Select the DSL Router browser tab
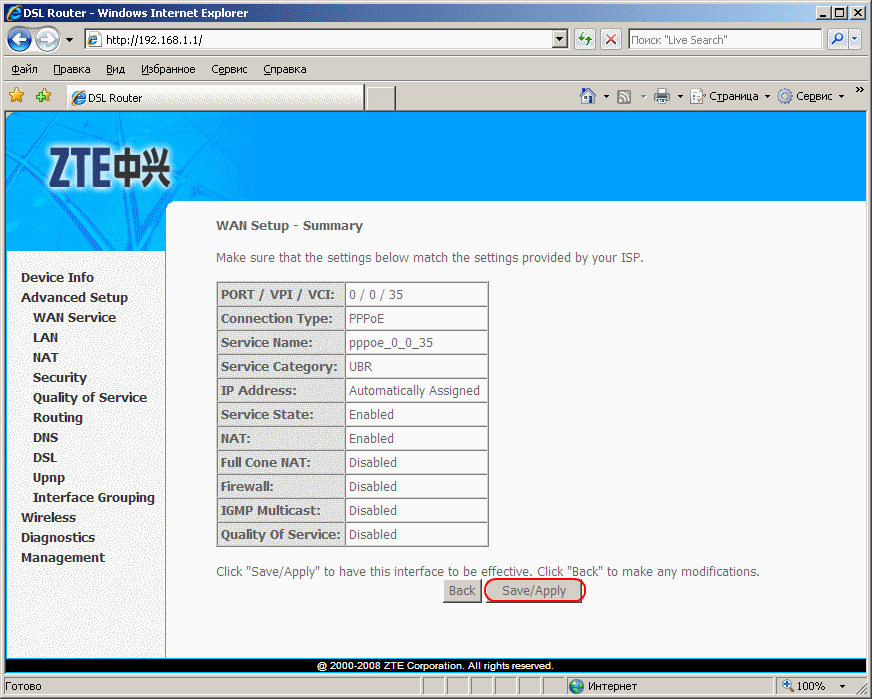Image resolution: width=872 pixels, height=699 pixels. 214,98
